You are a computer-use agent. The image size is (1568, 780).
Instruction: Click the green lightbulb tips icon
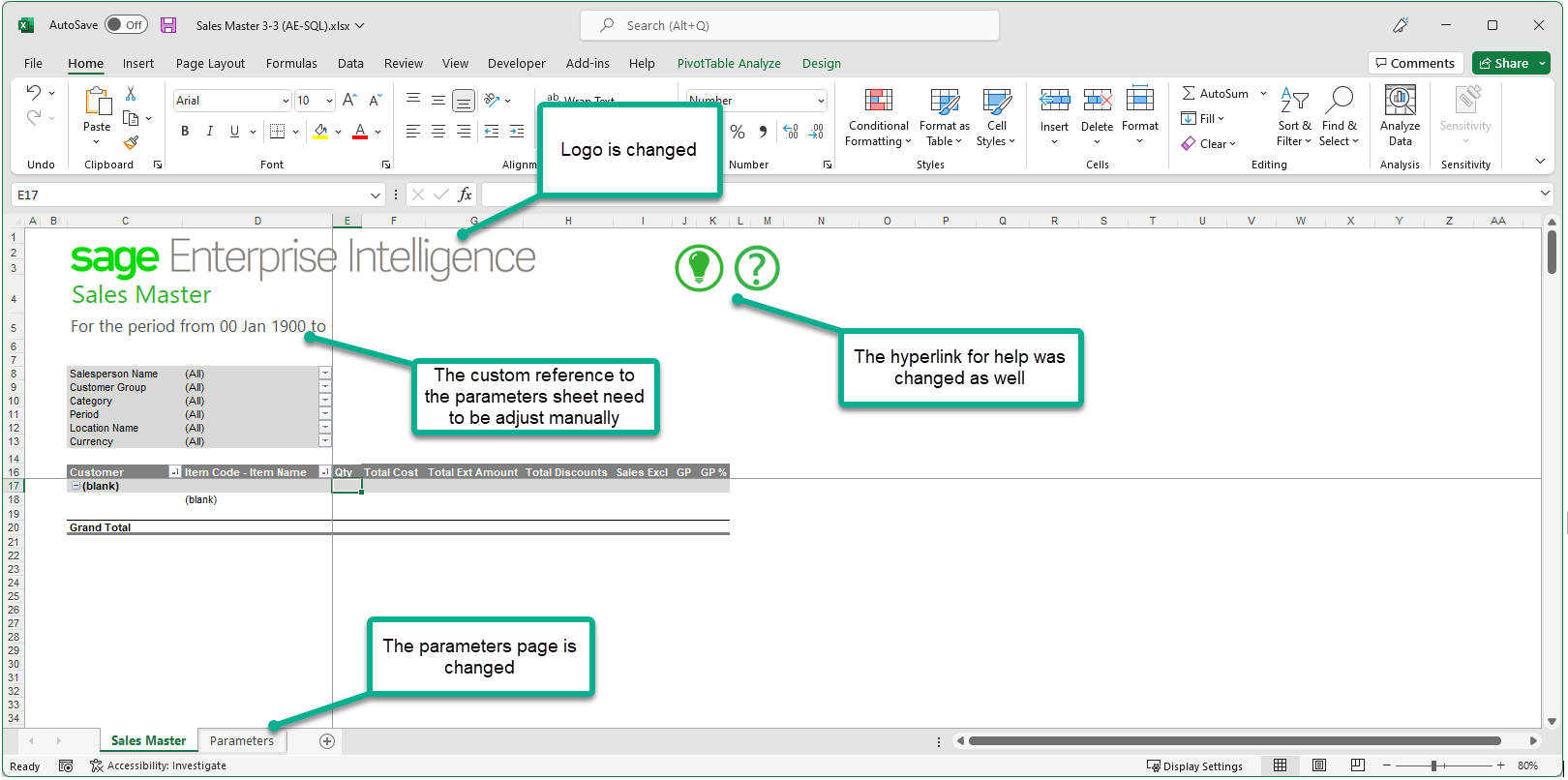[699, 268]
